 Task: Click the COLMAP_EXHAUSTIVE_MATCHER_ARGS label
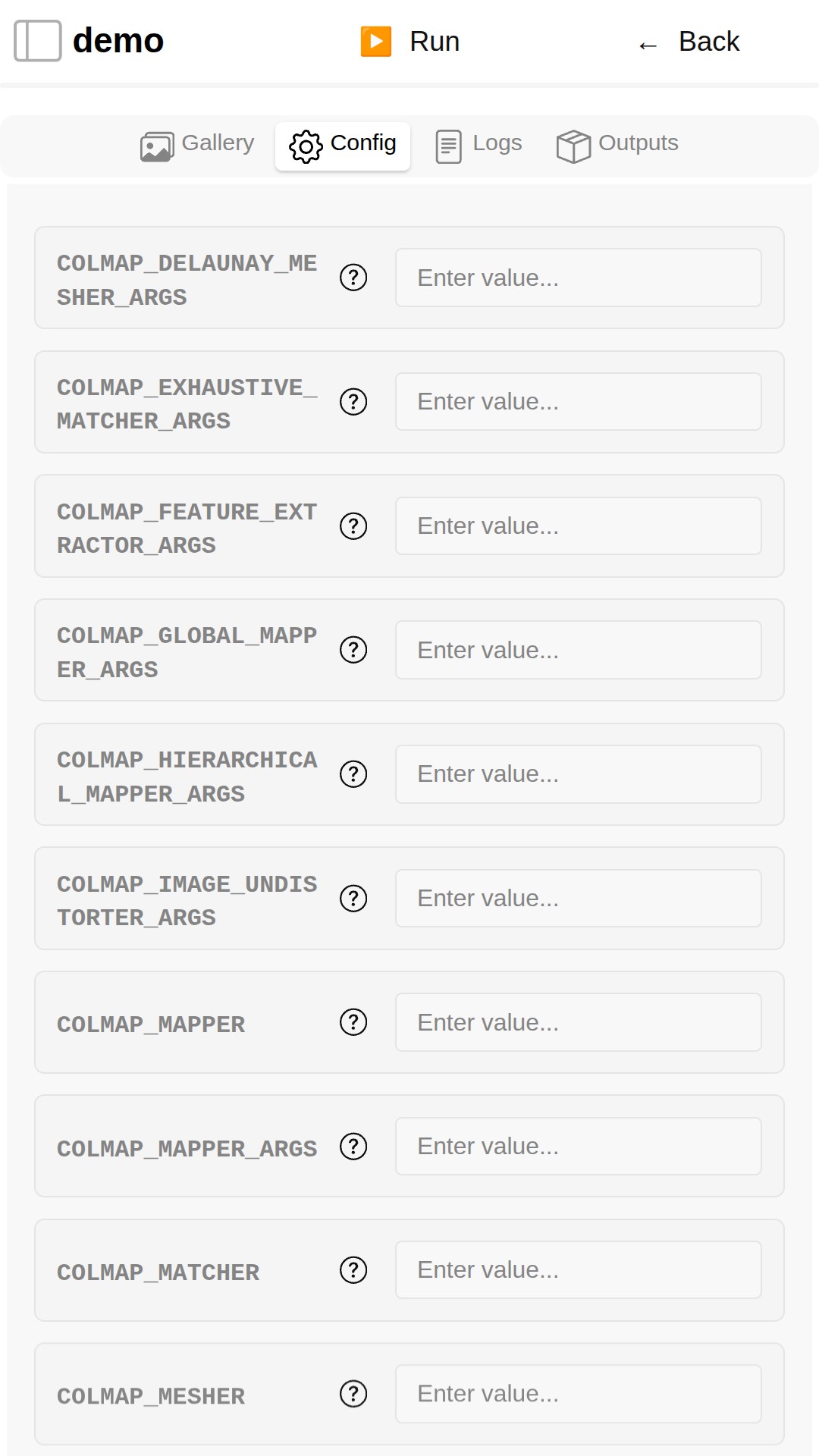187,404
